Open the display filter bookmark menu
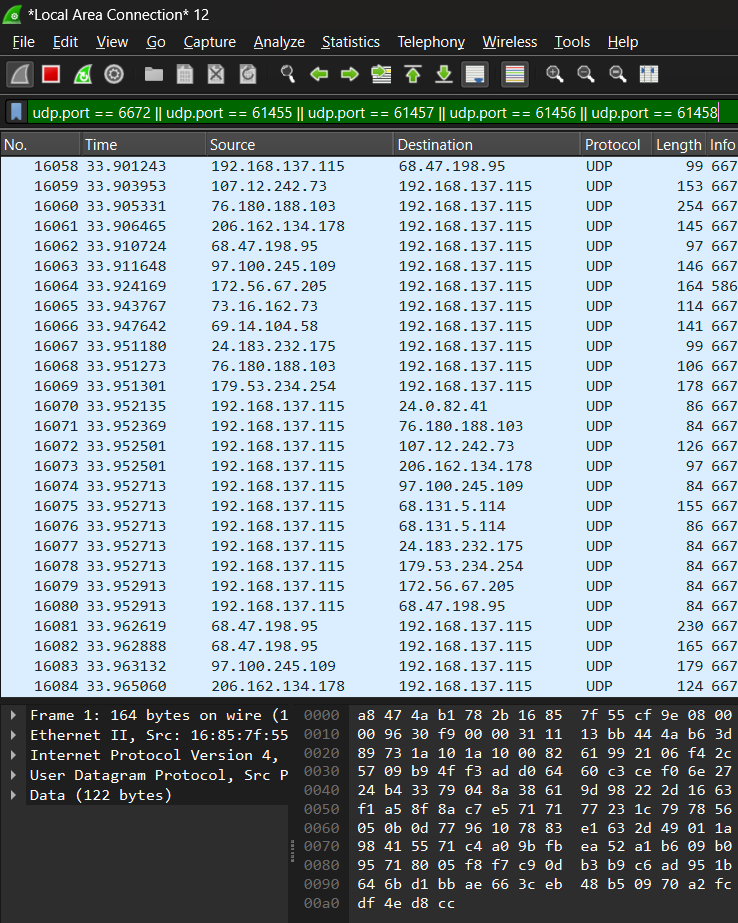The image size is (738, 923). [16, 113]
